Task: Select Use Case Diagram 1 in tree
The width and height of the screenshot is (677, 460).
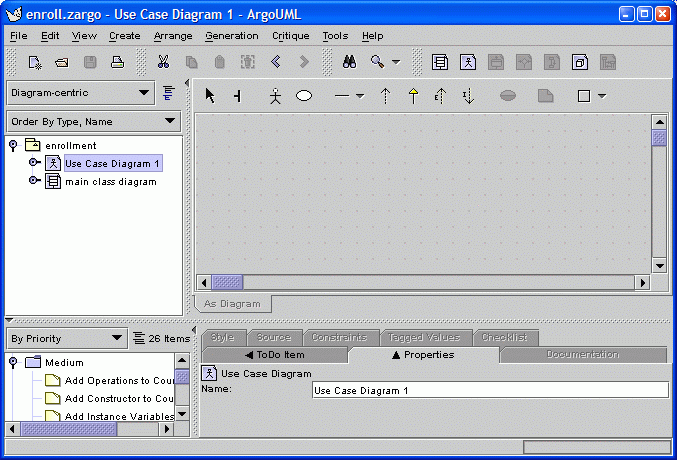Action: (112, 164)
